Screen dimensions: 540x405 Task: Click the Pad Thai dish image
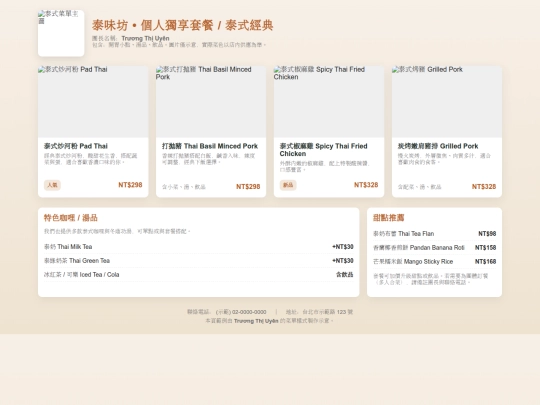click(x=93, y=102)
